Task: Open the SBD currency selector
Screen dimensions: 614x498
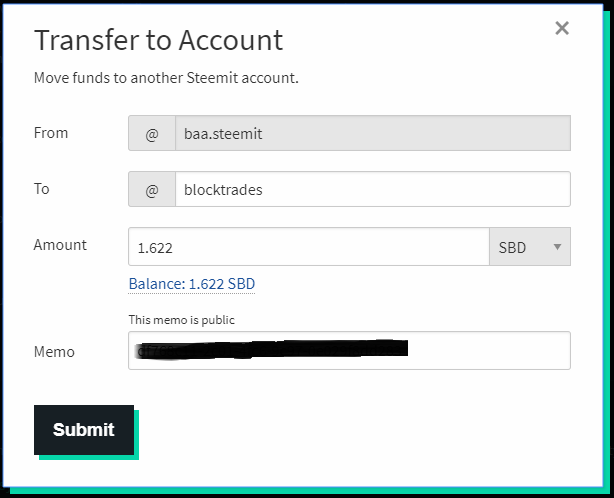Action: pyautogui.click(x=529, y=247)
